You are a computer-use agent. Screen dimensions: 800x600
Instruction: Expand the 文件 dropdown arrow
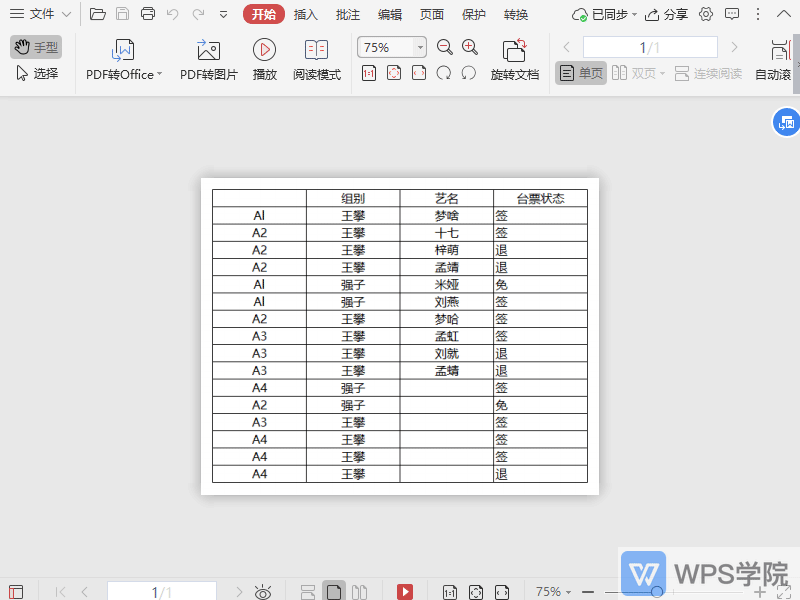tap(66, 14)
